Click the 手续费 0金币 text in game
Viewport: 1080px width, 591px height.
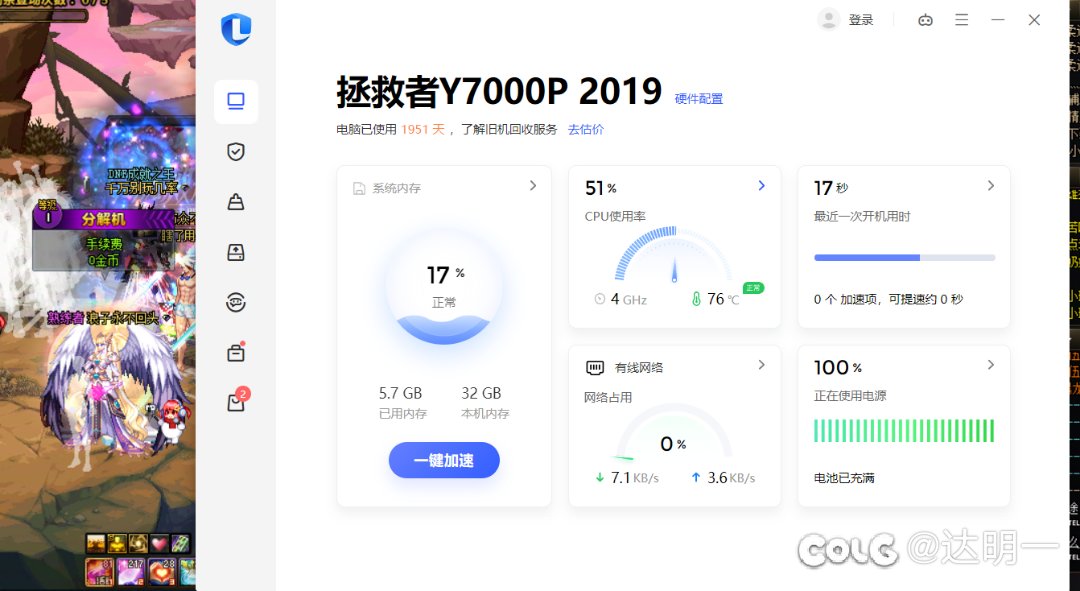103,252
